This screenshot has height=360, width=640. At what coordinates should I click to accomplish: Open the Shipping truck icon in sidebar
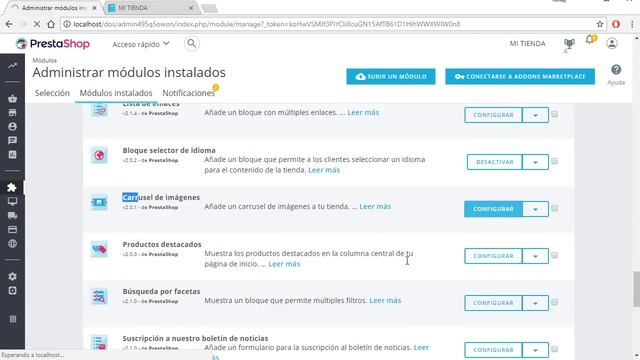point(13,216)
